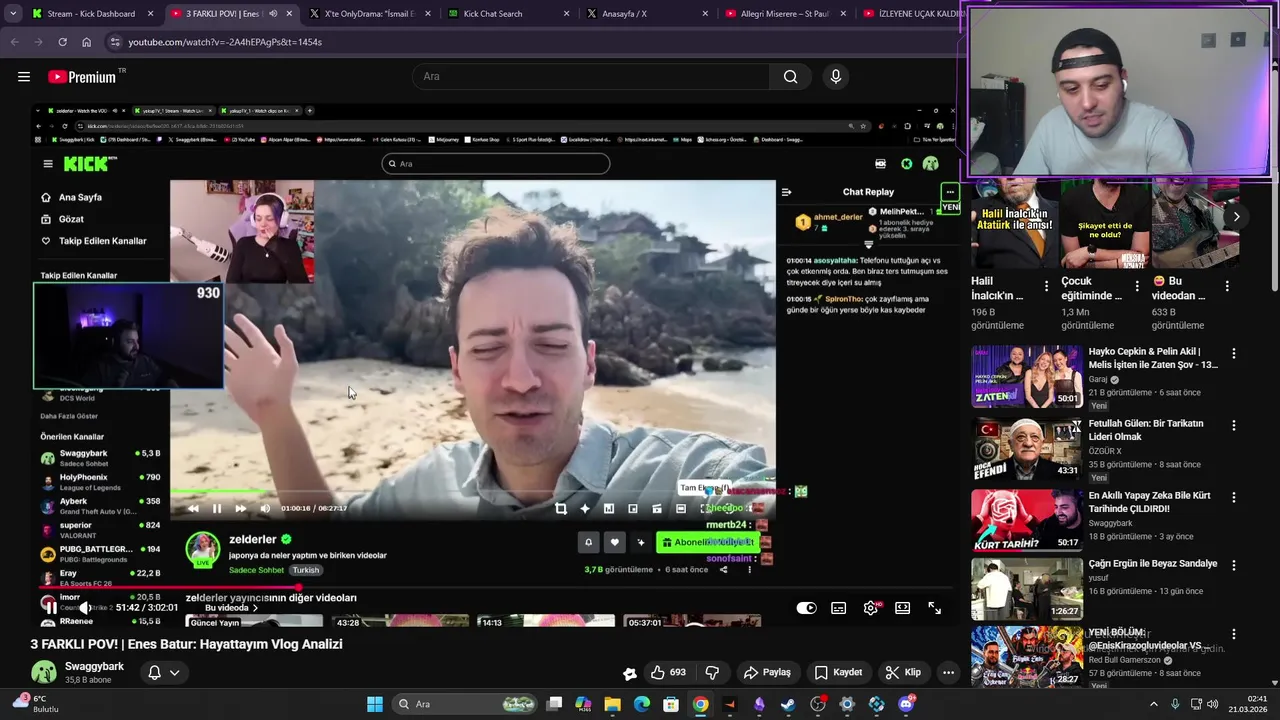The image size is (1280, 720).
Task: Switch player to theater mode
Action: coord(903,607)
